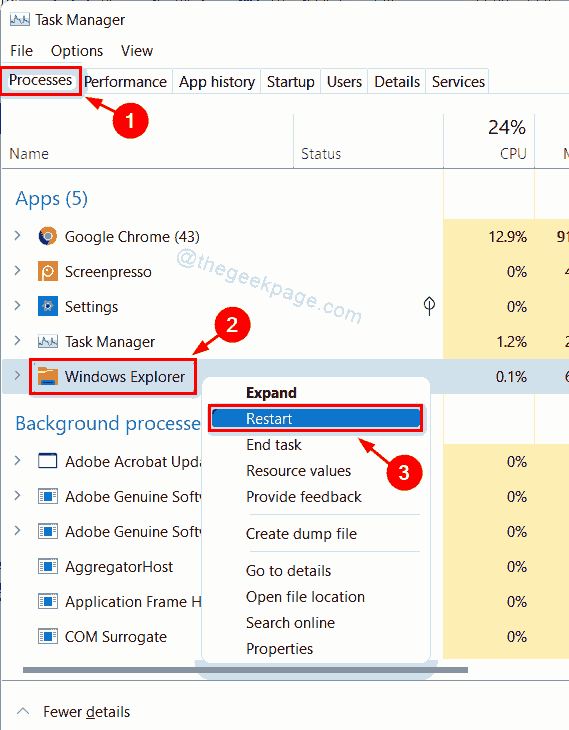Open the File menu

21,51
